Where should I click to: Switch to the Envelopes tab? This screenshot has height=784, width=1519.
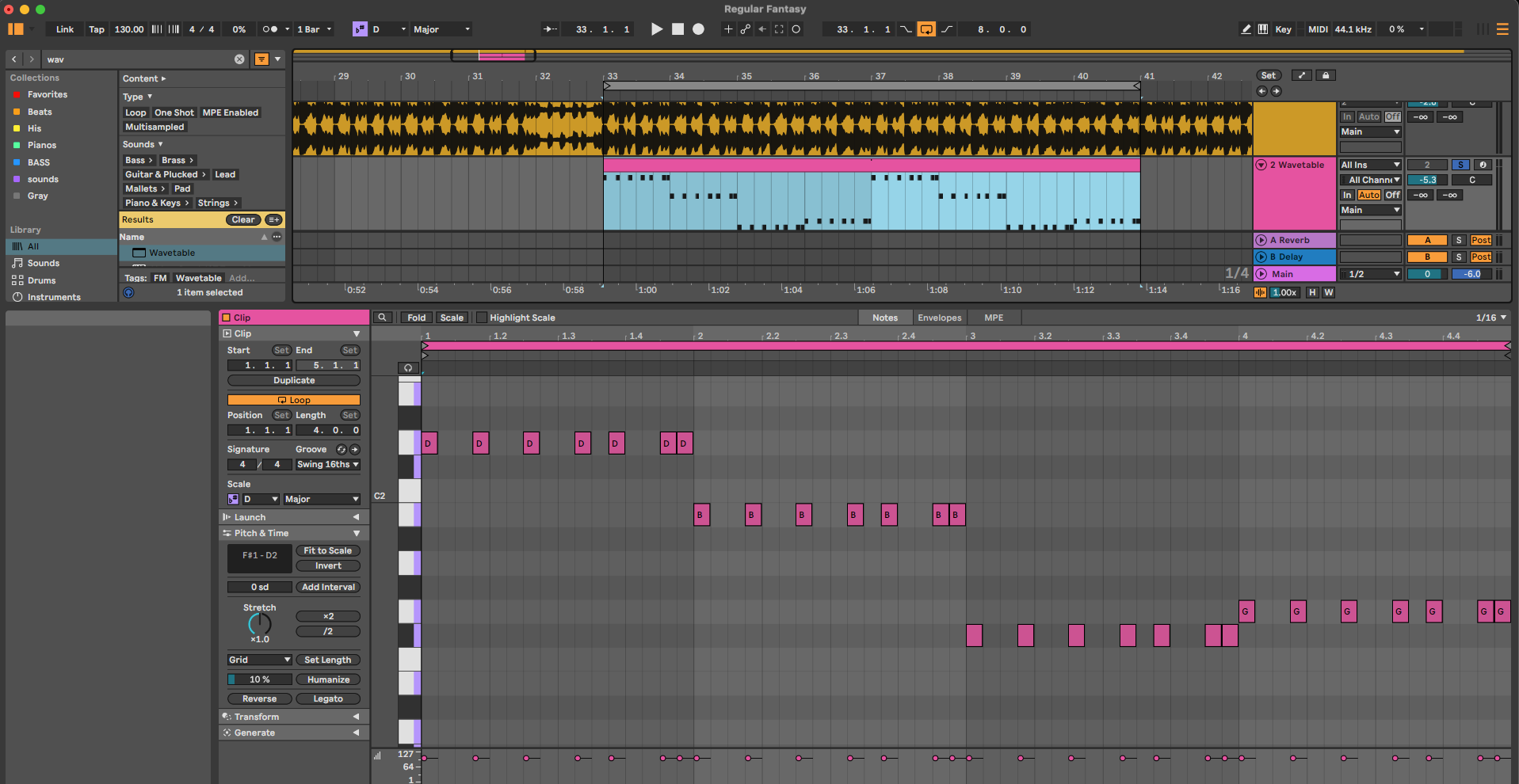(x=939, y=318)
